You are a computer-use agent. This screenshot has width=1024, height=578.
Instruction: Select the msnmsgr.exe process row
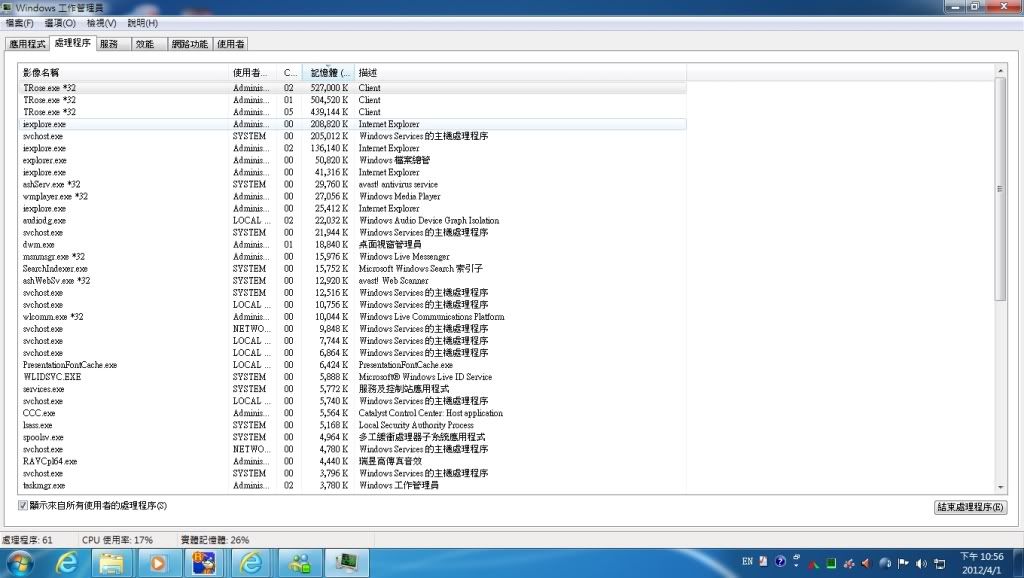click(353, 257)
